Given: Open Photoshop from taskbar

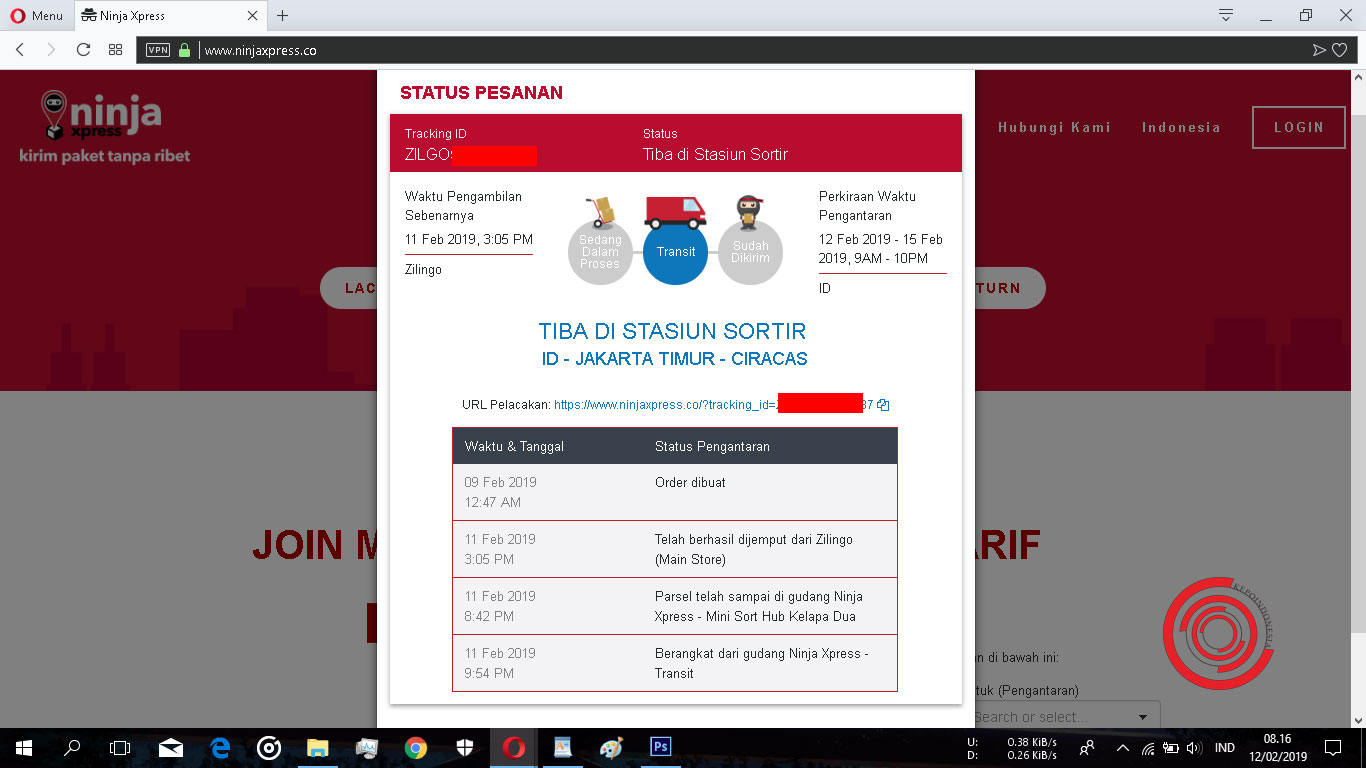Looking at the screenshot, I should pos(660,748).
